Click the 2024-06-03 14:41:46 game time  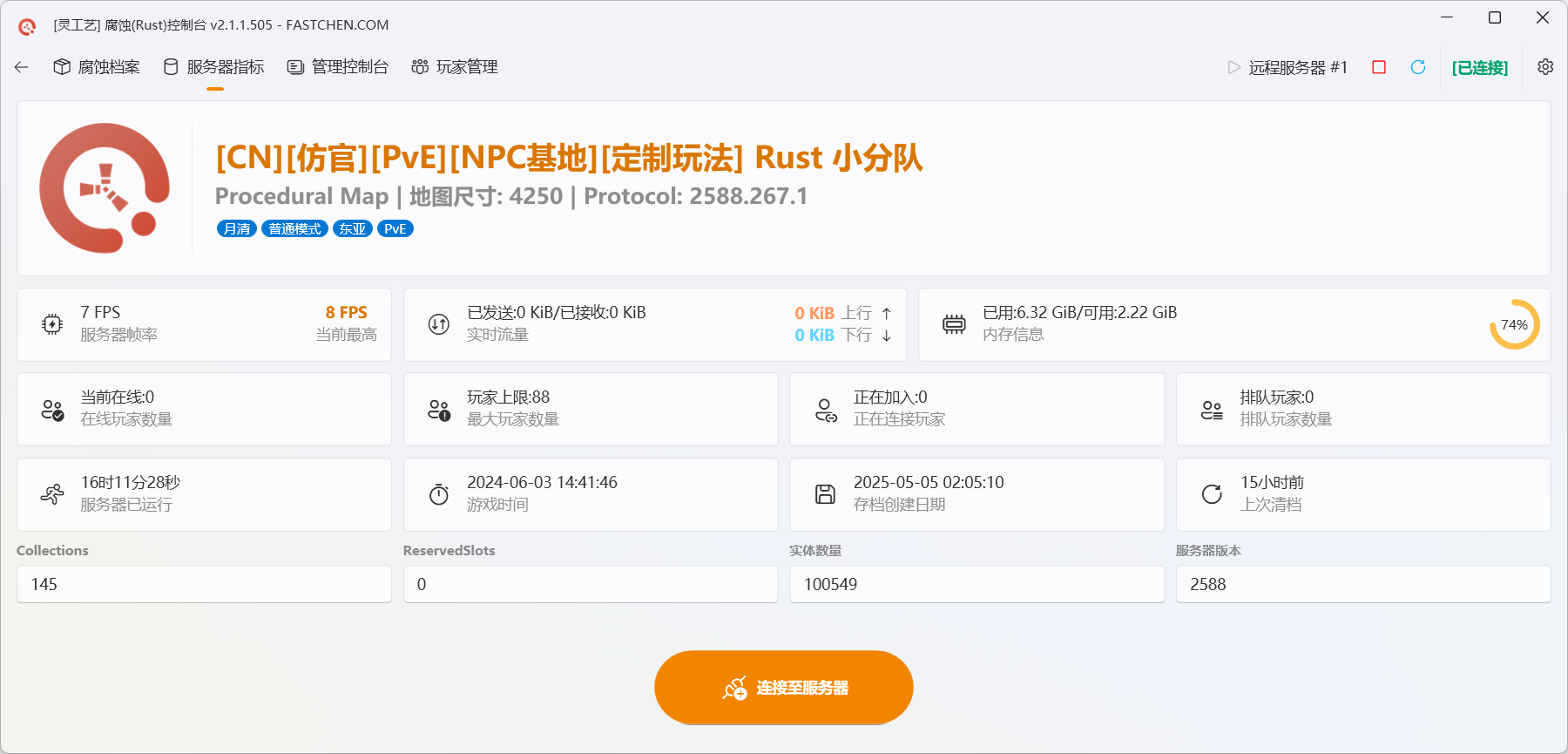point(542,483)
